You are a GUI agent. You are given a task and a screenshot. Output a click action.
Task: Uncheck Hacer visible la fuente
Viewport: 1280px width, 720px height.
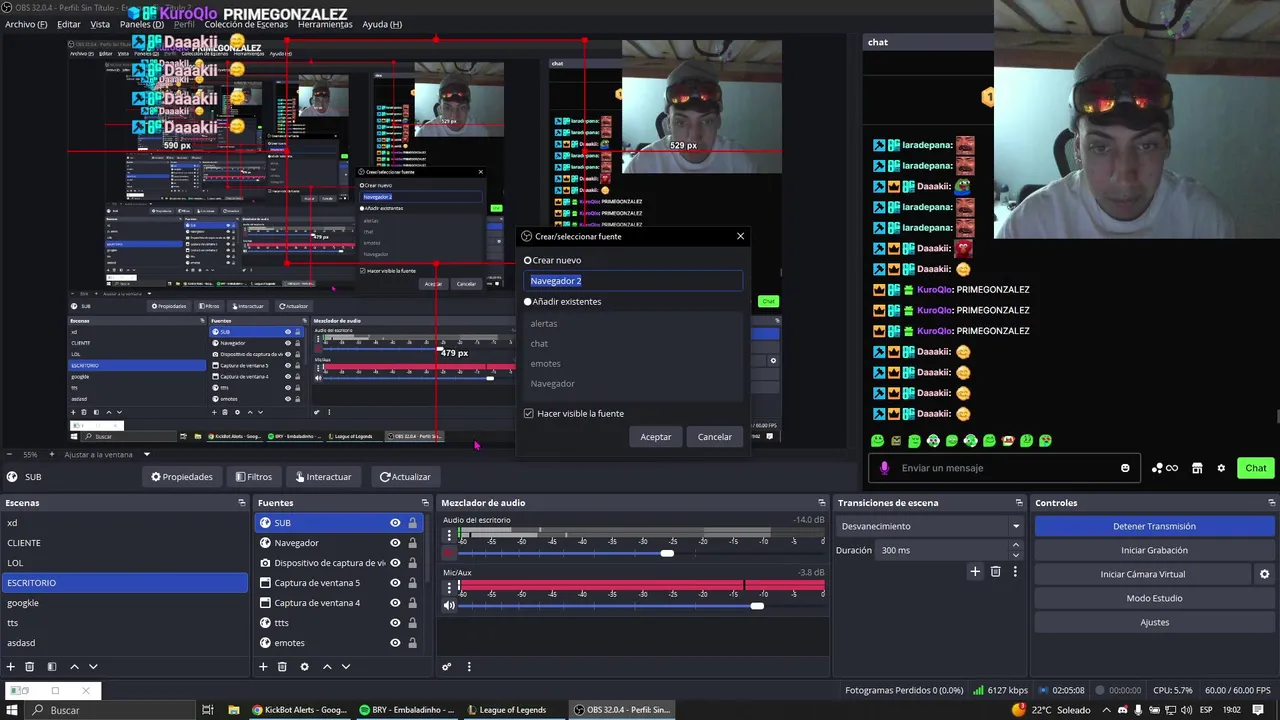tap(529, 413)
